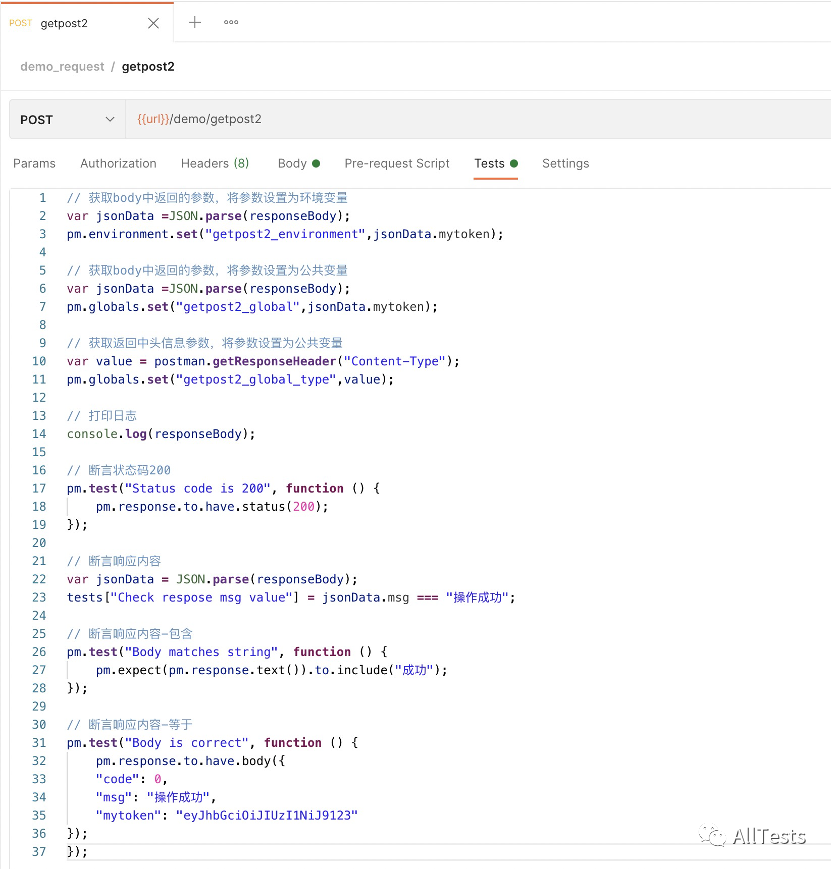The image size is (832, 870).
Task: Click the "code": 0 line
Action: pyautogui.click(x=131, y=779)
